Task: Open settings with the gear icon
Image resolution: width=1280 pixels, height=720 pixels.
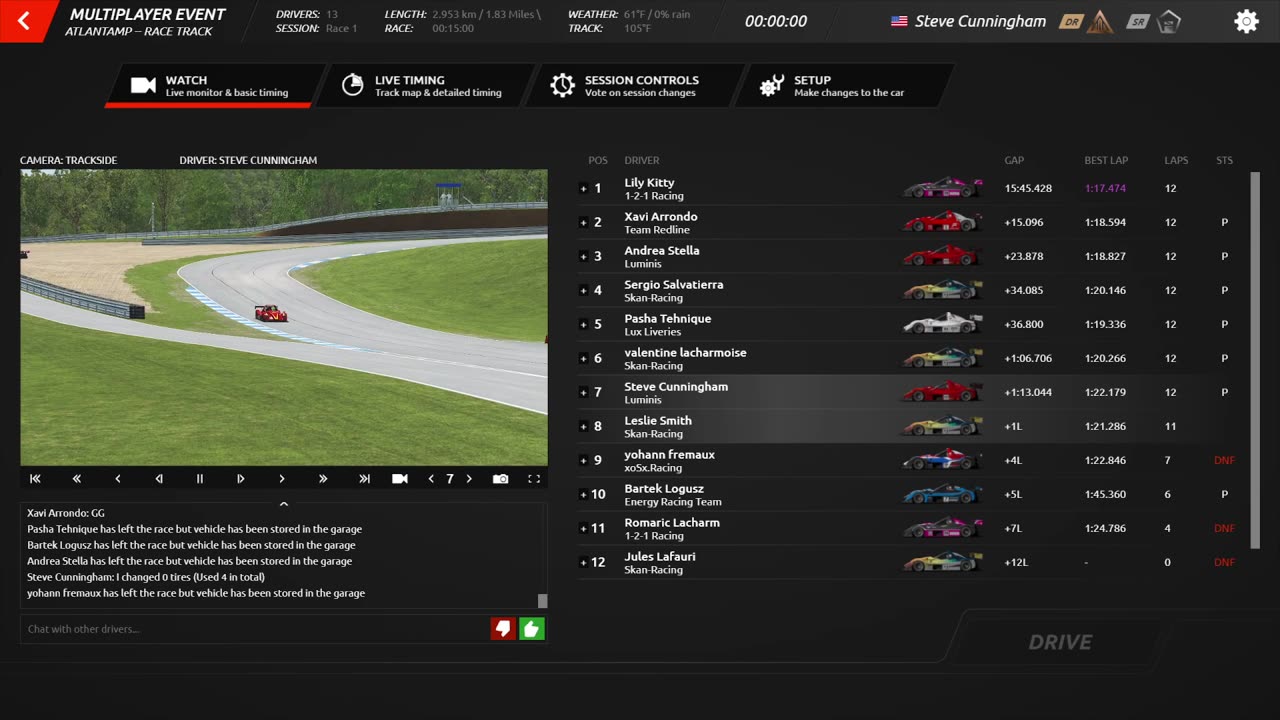Action: pos(1246,21)
